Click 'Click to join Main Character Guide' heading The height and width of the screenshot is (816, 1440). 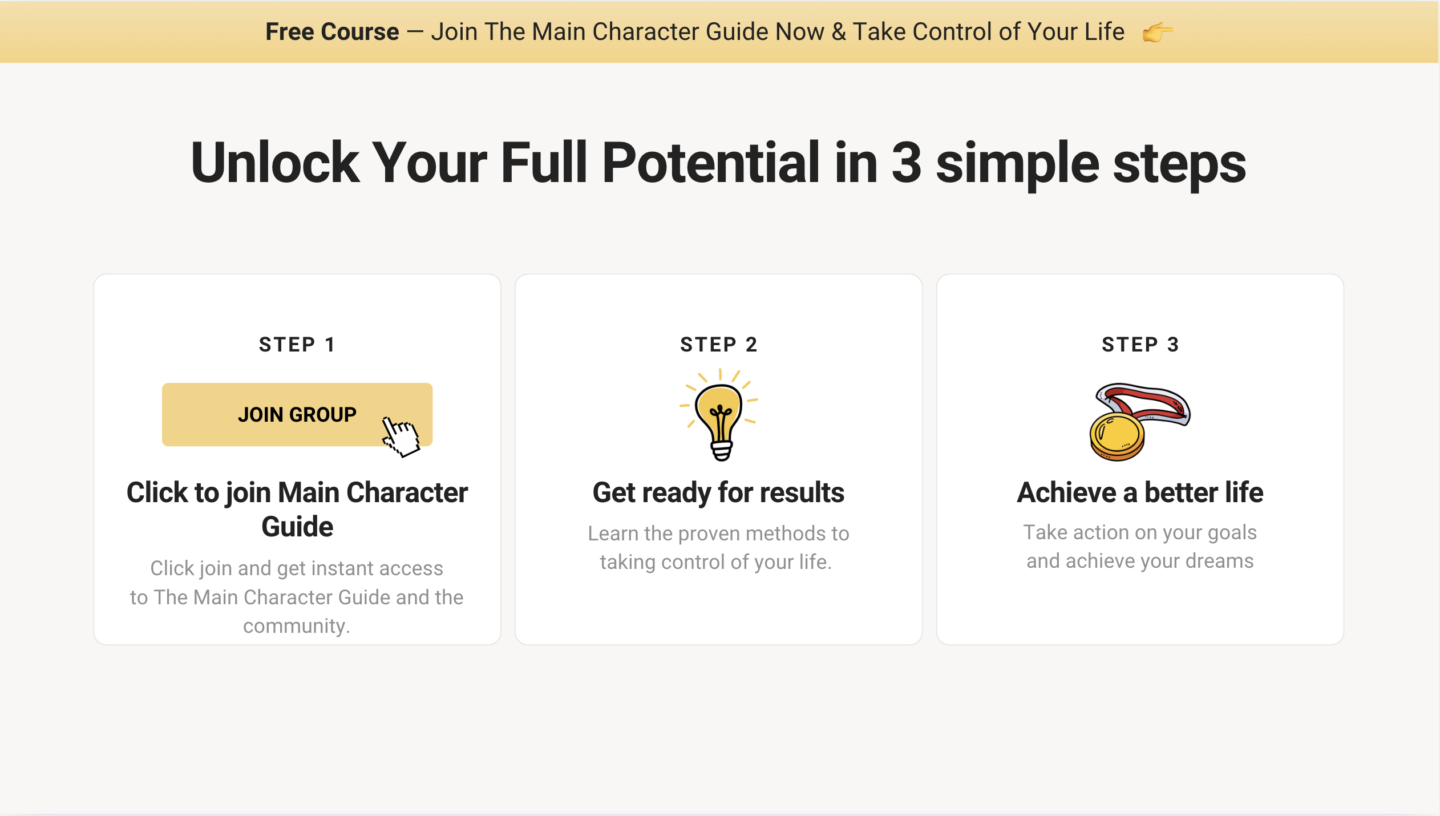coord(297,509)
